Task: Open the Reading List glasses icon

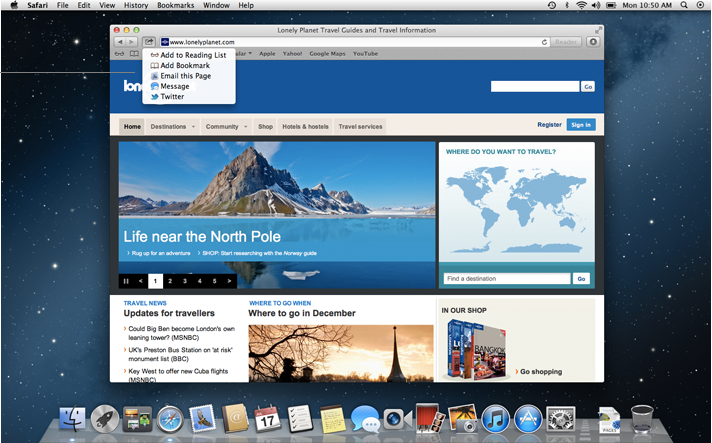Action: [120, 53]
